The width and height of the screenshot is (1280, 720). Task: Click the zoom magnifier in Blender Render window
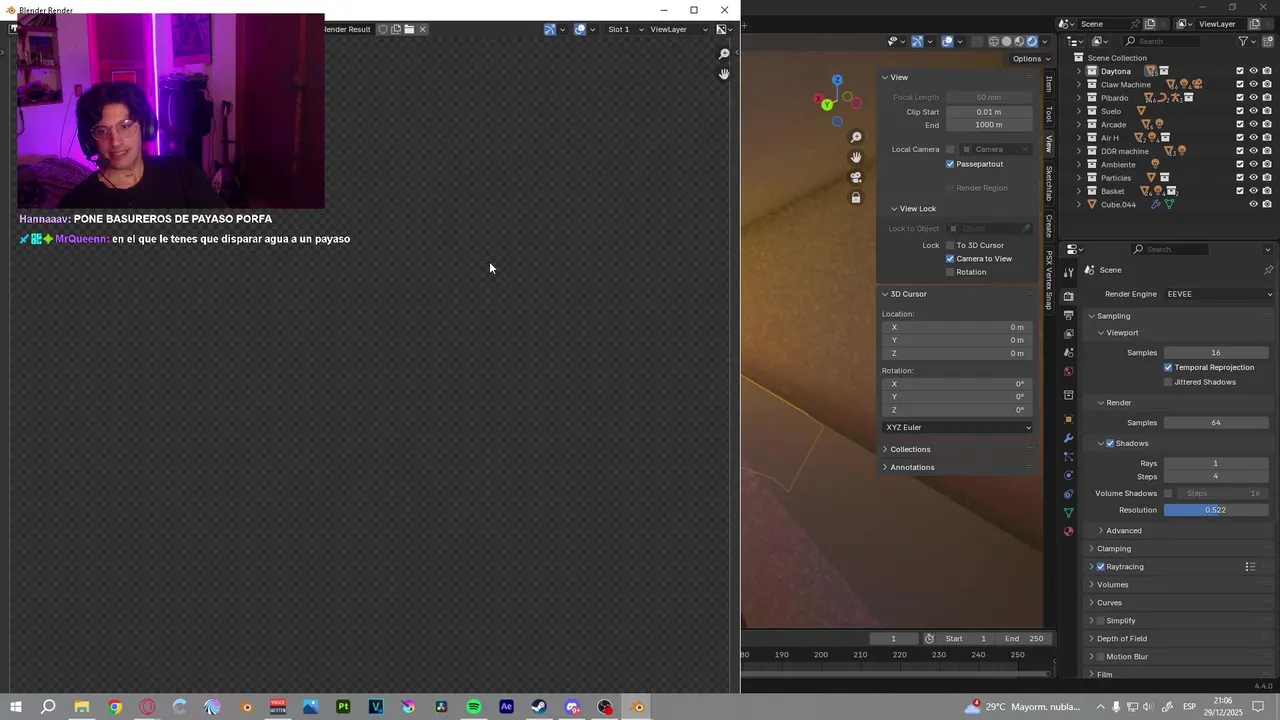pyautogui.click(x=725, y=54)
